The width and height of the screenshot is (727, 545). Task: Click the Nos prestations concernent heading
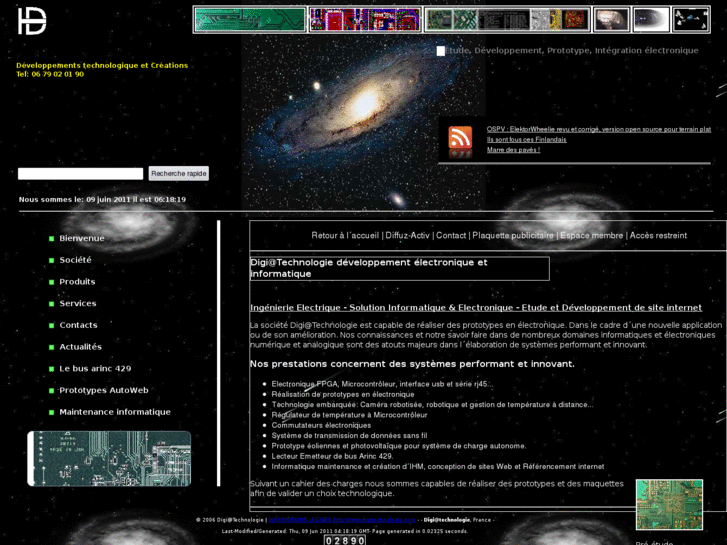pos(412,364)
